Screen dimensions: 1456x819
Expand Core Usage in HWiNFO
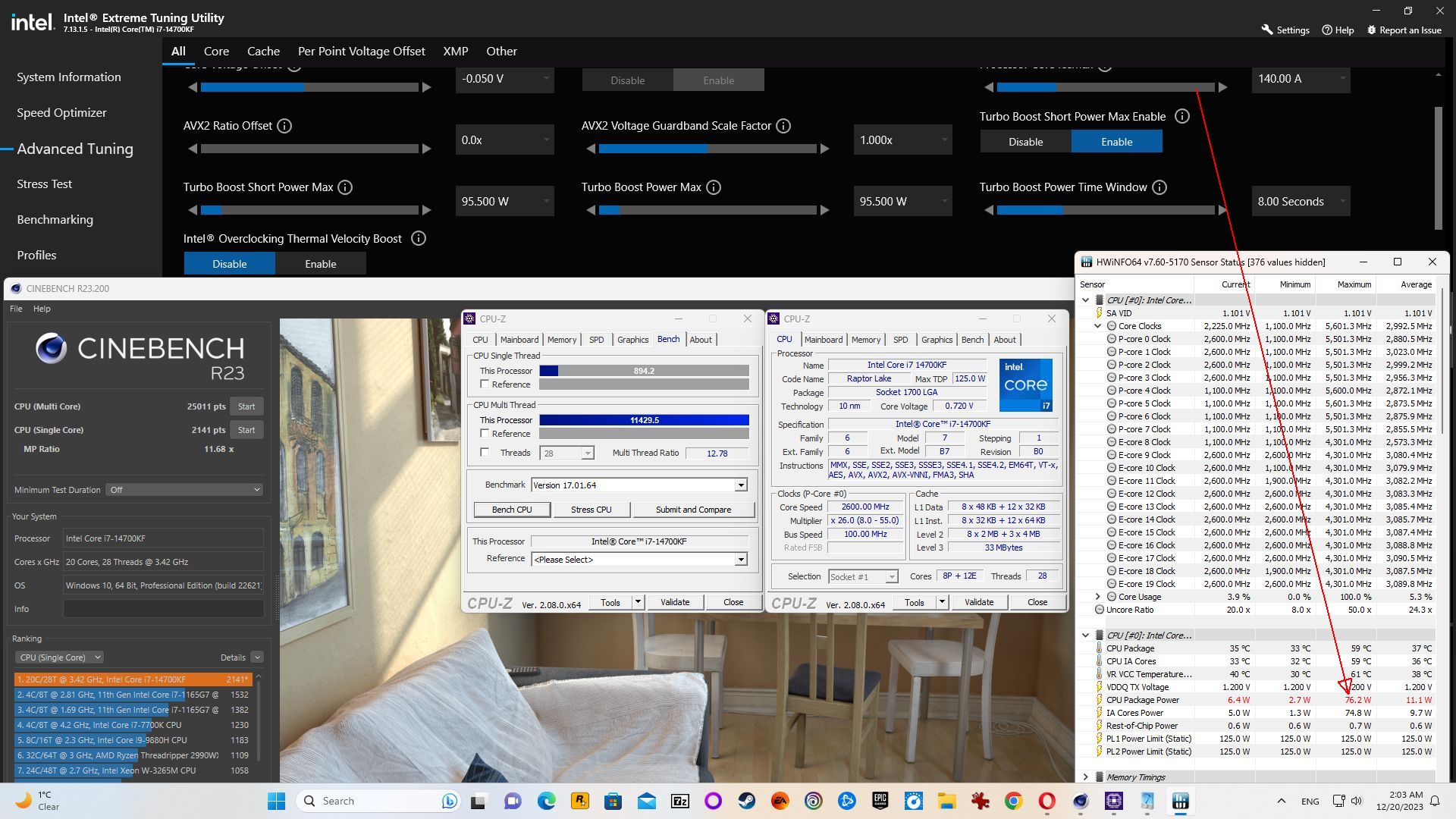[x=1097, y=597]
